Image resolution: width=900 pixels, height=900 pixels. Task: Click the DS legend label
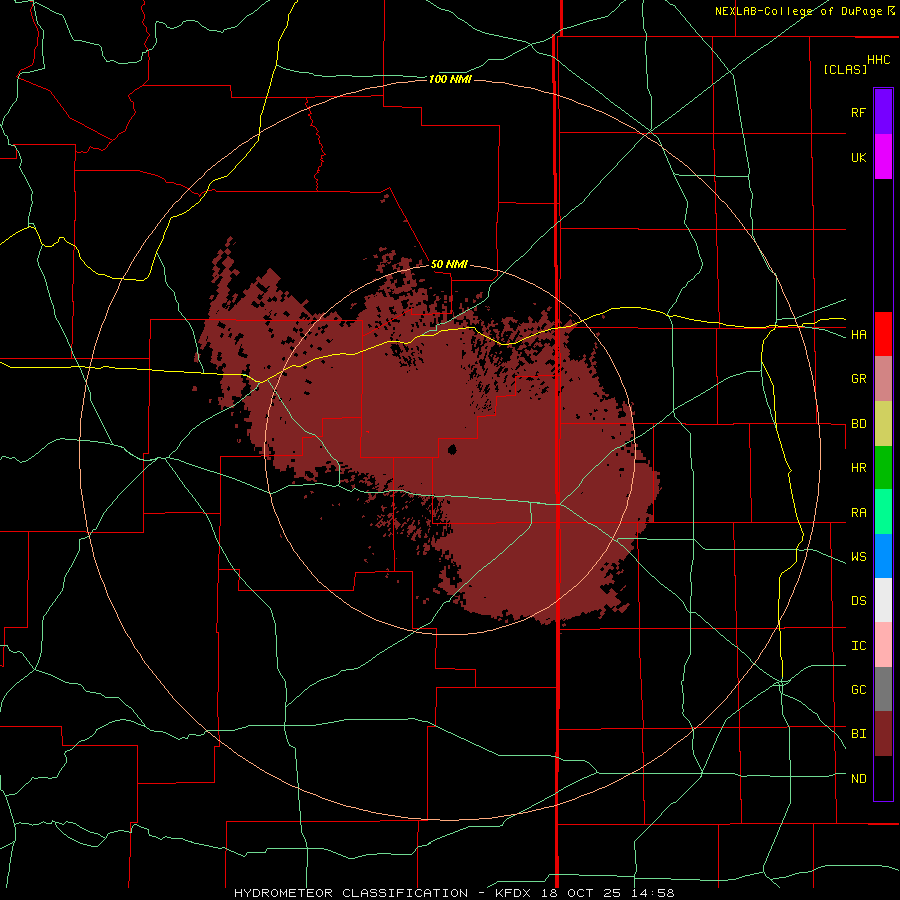[x=858, y=601]
